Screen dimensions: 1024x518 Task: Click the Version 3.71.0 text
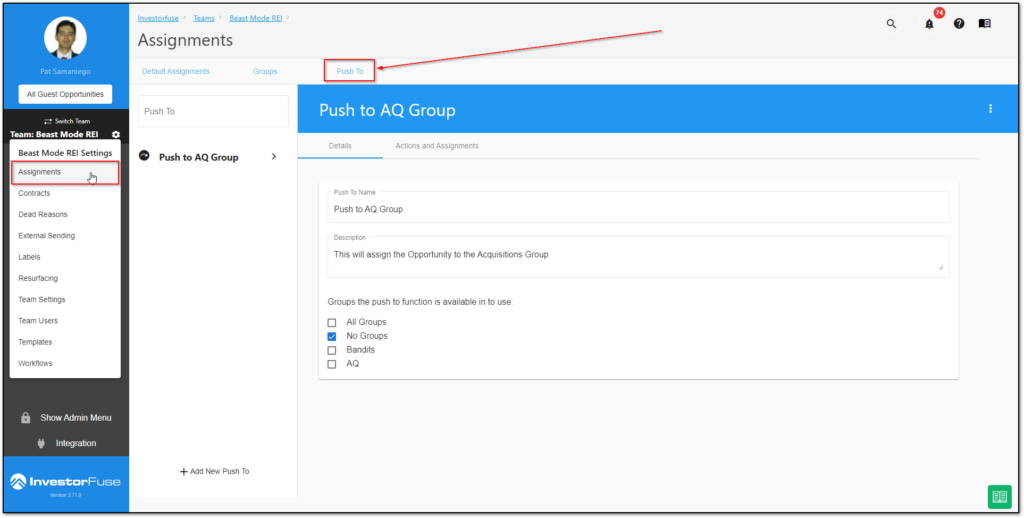65,495
